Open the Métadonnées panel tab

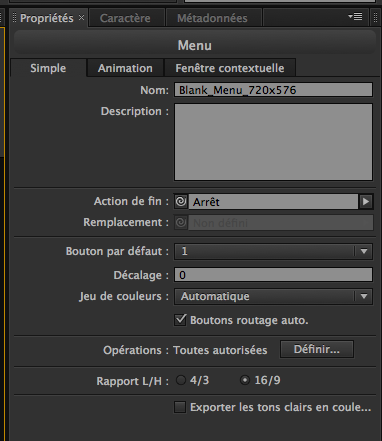212,18
